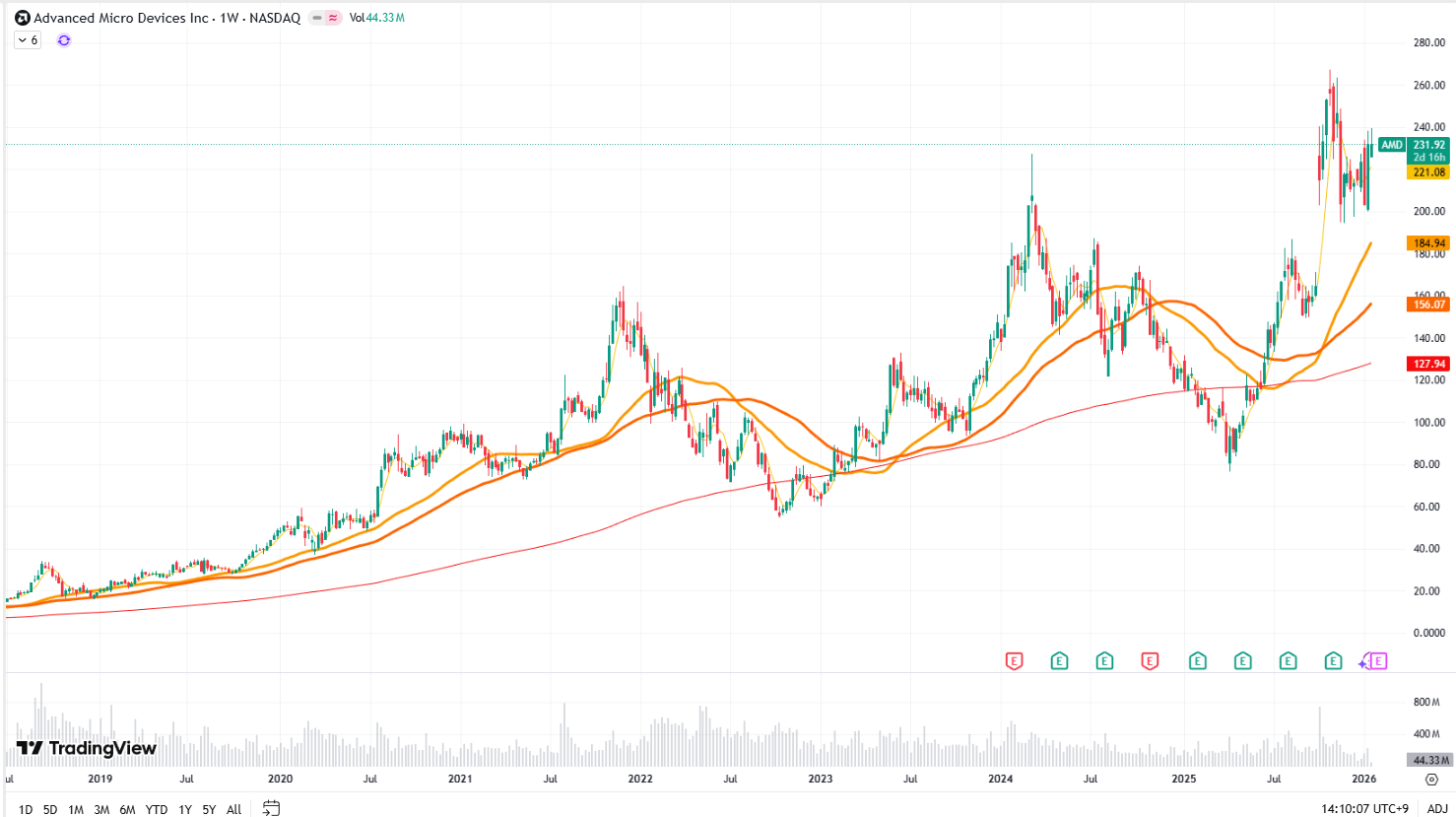Select the YTD time range
The width and height of the screenshot is (1456, 817).
pos(157,809)
